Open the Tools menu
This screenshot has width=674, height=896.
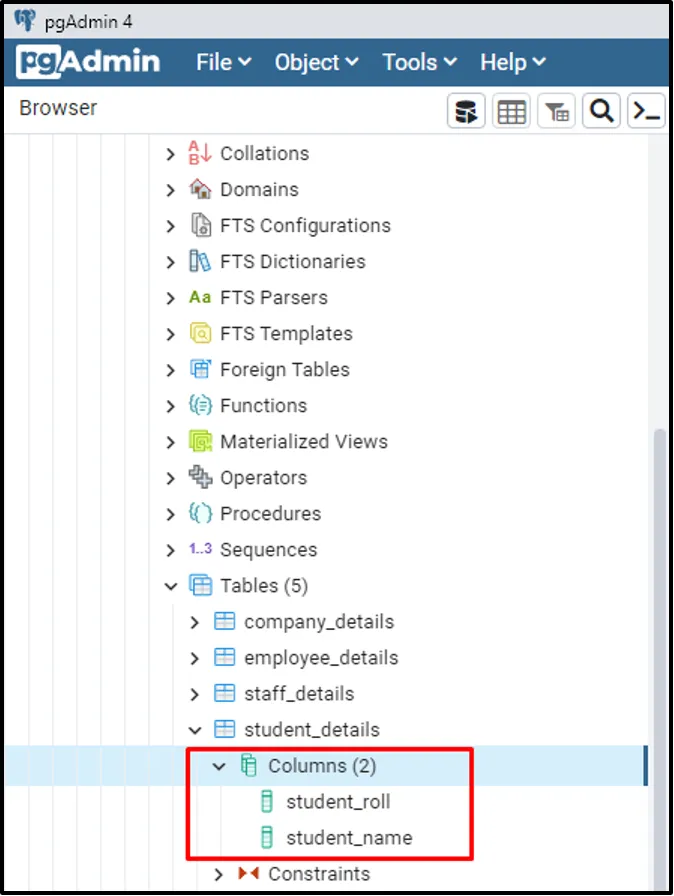[x=419, y=62]
